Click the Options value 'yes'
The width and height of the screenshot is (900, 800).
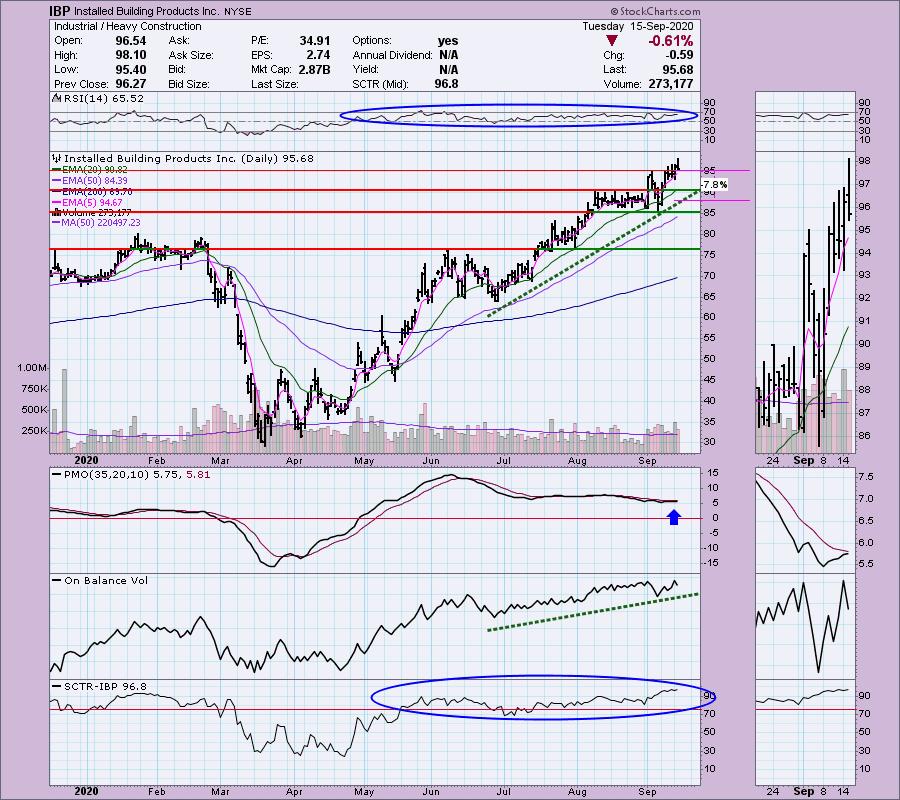[x=448, y=41]
